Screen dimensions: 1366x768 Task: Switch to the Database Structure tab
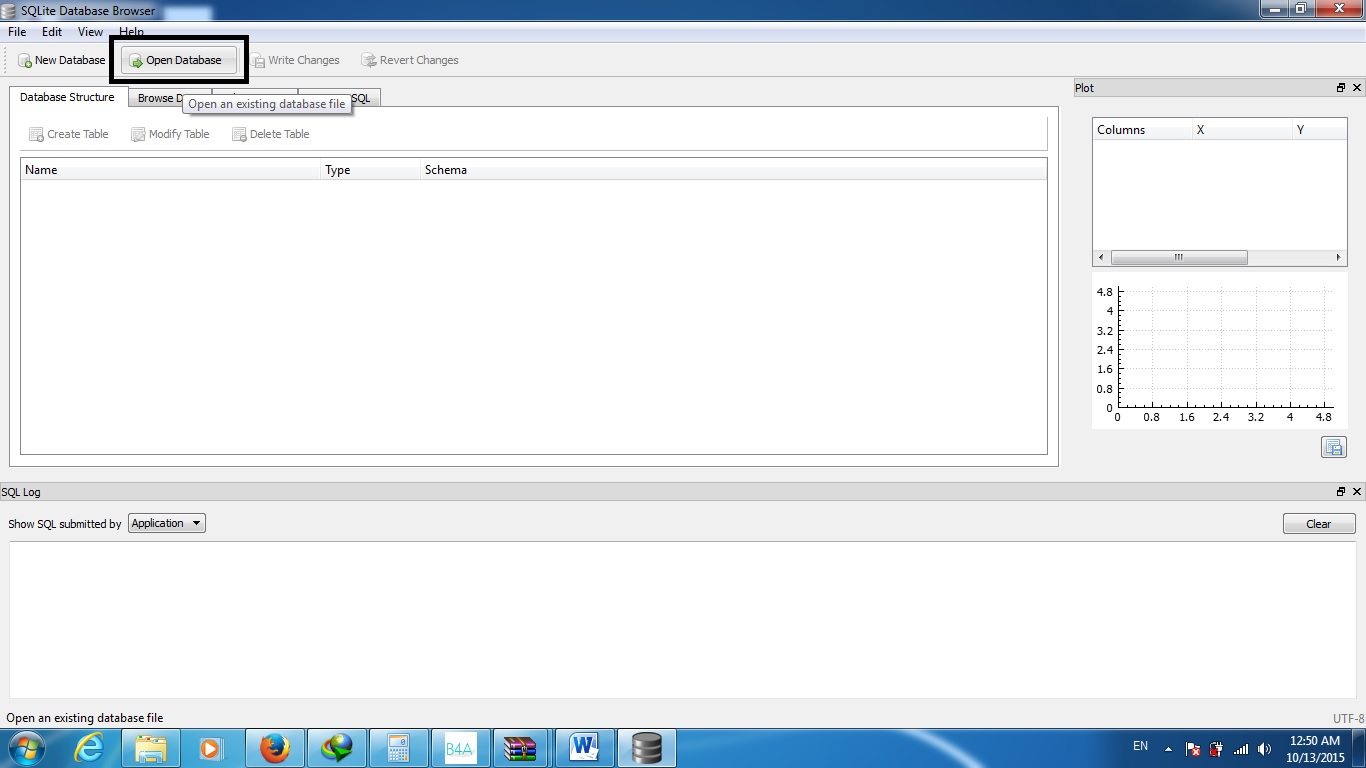click(68, 97)
